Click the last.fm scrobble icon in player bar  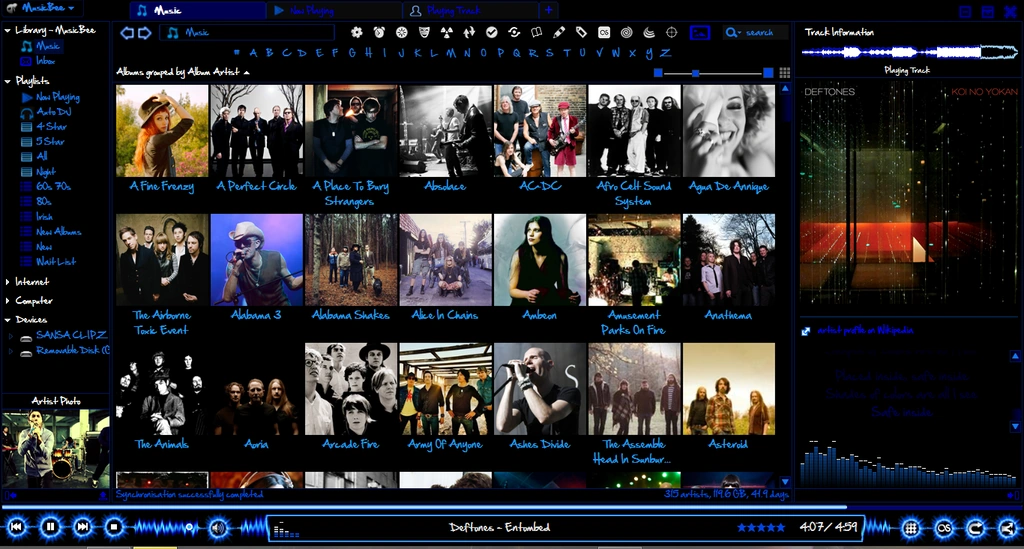coord(942,528)
